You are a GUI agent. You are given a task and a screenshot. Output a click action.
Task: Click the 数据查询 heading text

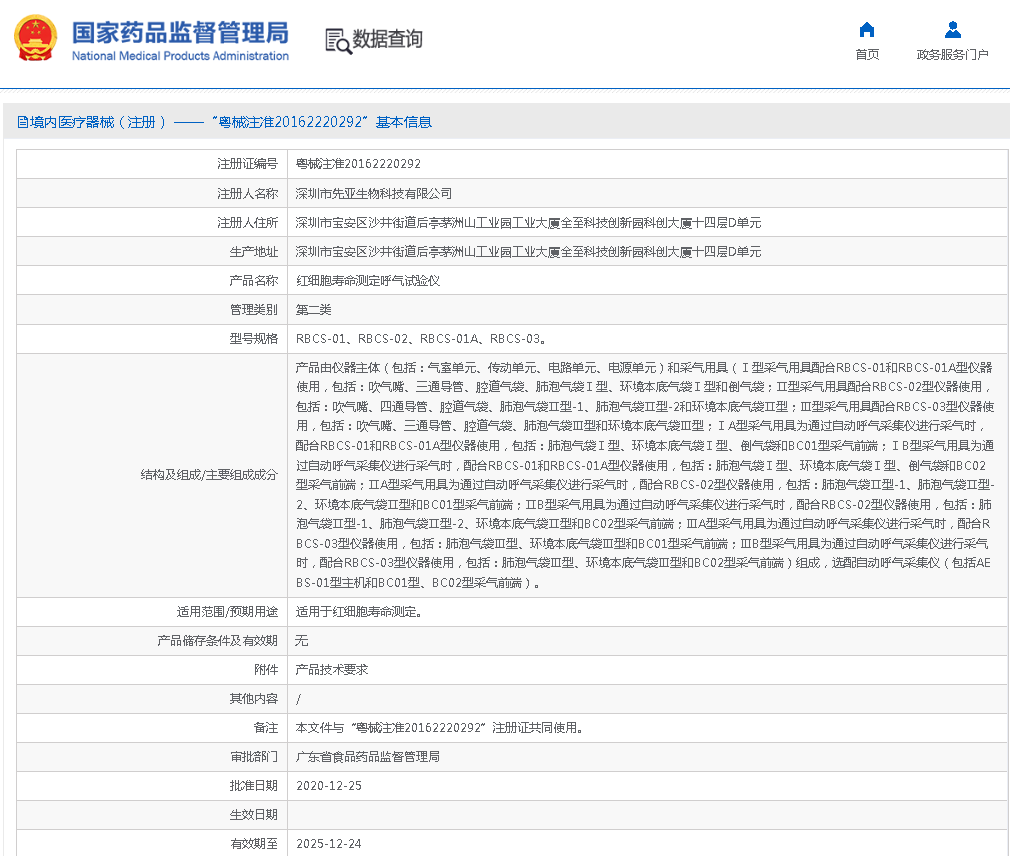coord(387,39)
